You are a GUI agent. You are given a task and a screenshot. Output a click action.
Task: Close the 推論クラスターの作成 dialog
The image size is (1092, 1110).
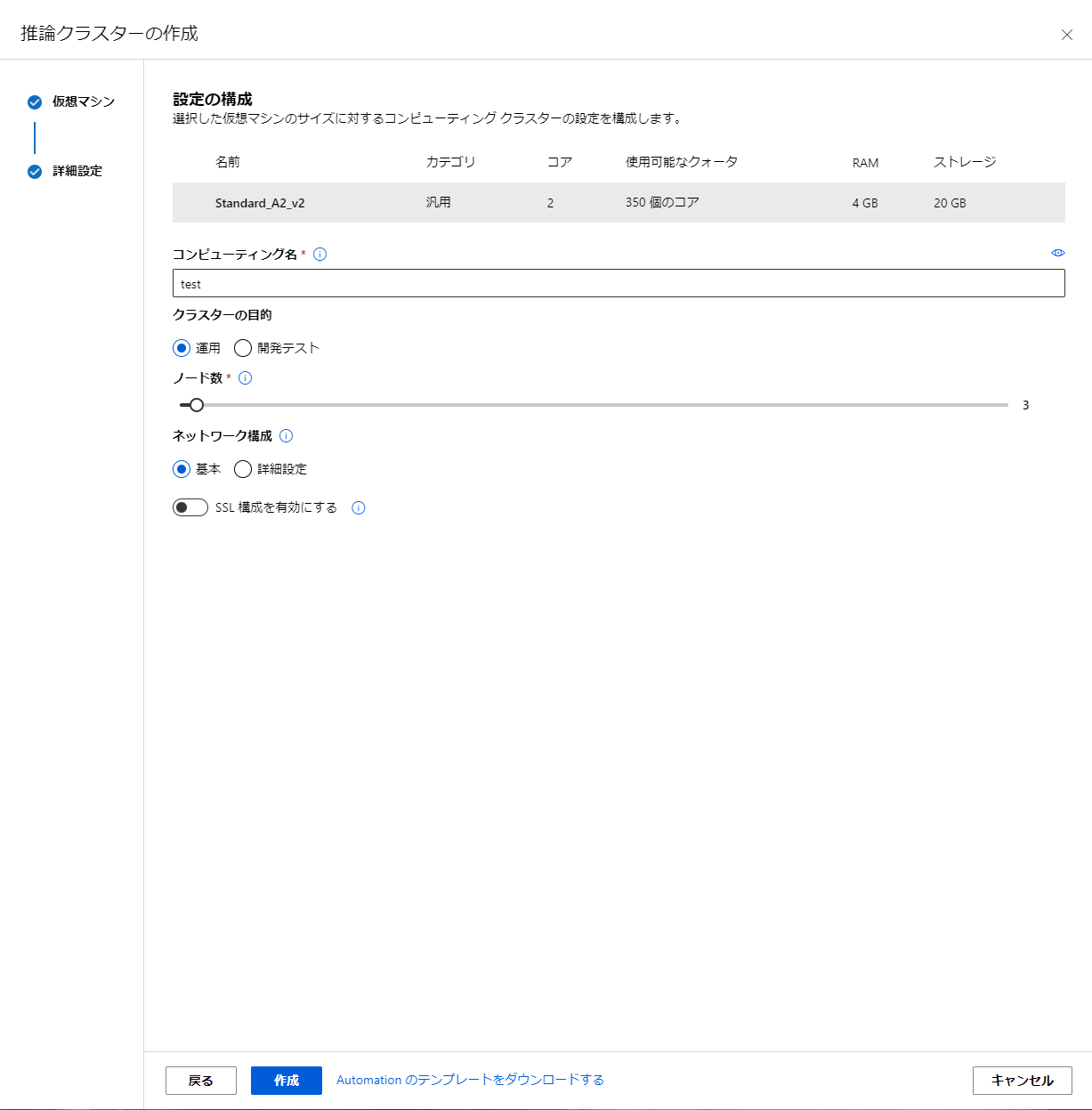point(1067,35)
